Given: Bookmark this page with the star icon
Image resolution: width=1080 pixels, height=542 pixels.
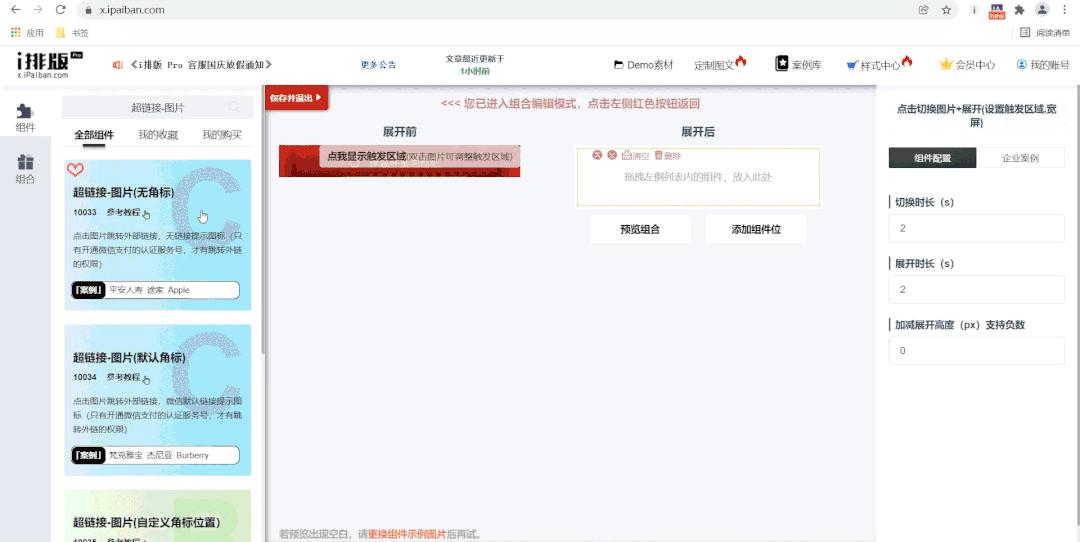Looking at the screenshot, I should 946,10.
